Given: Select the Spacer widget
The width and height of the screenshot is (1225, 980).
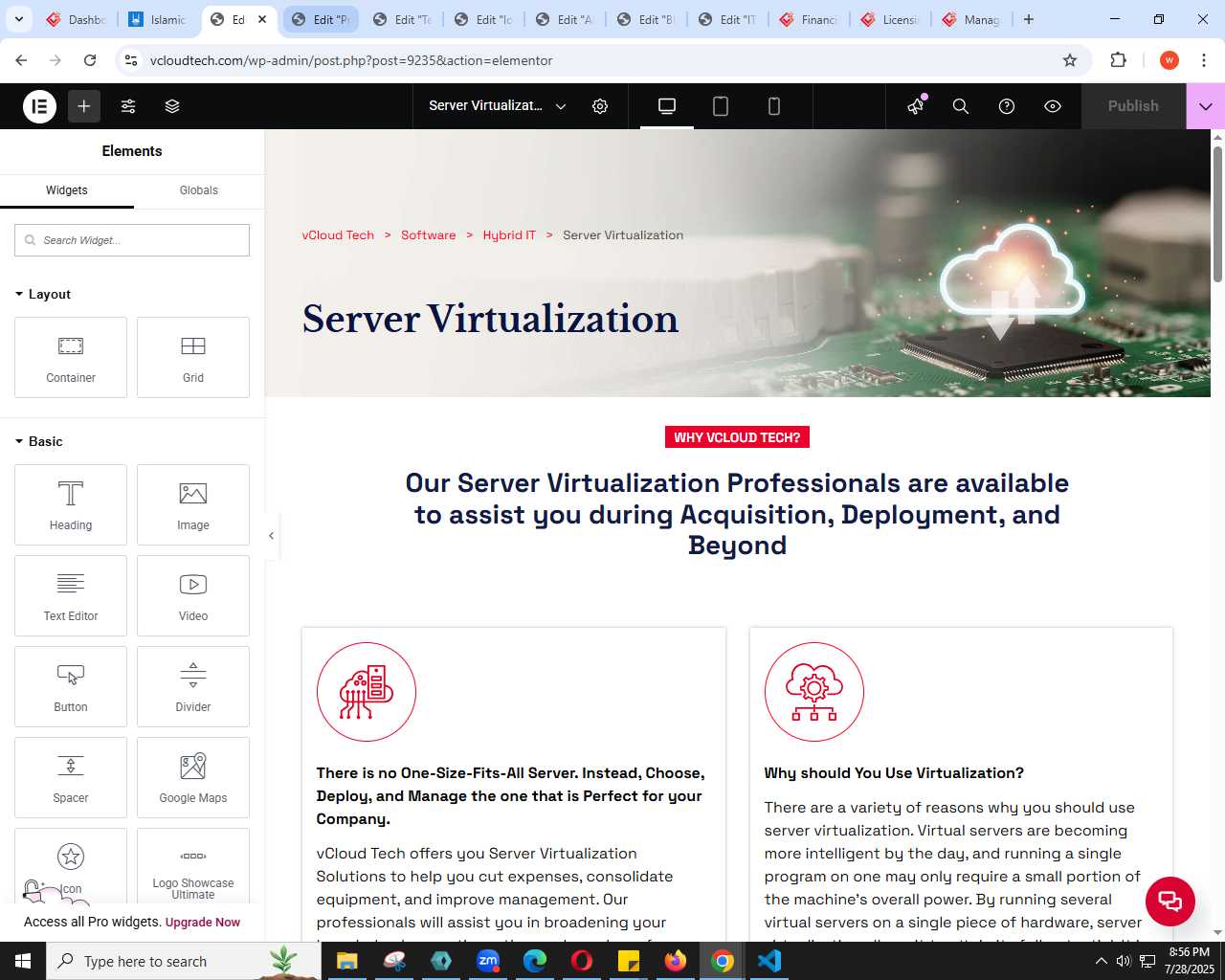Looking at the screenshot, I should click(71, 777).
